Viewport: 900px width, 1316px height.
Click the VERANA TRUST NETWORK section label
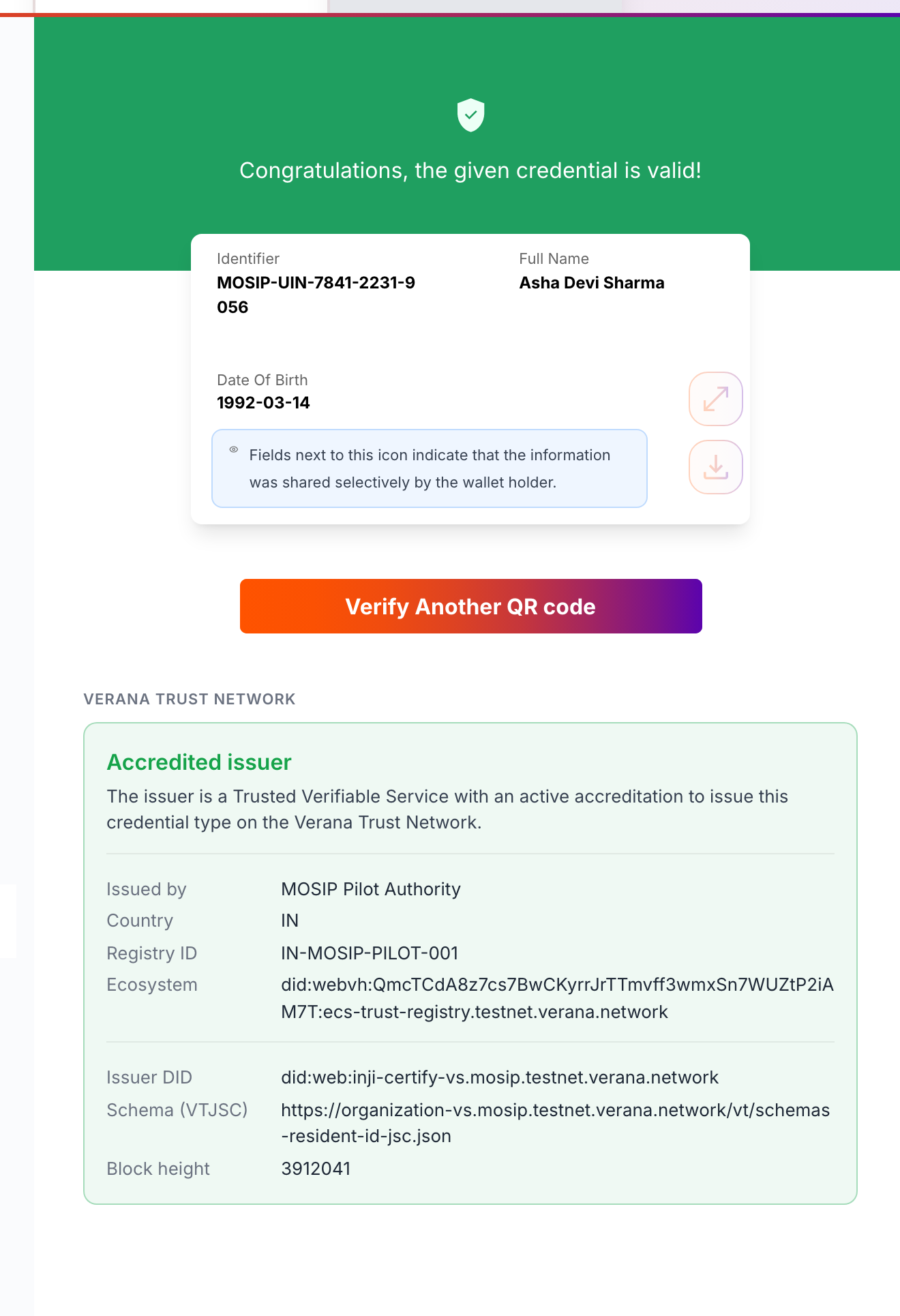tap(190, 699)
